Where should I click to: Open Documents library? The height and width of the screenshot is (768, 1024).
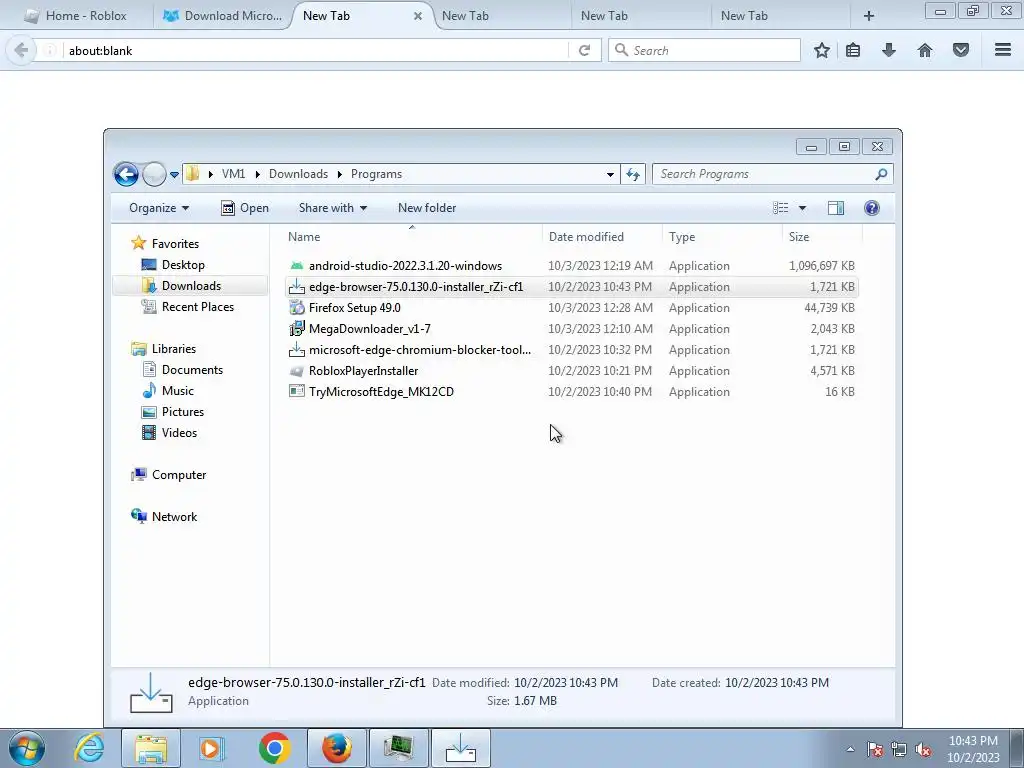point(192,370)
